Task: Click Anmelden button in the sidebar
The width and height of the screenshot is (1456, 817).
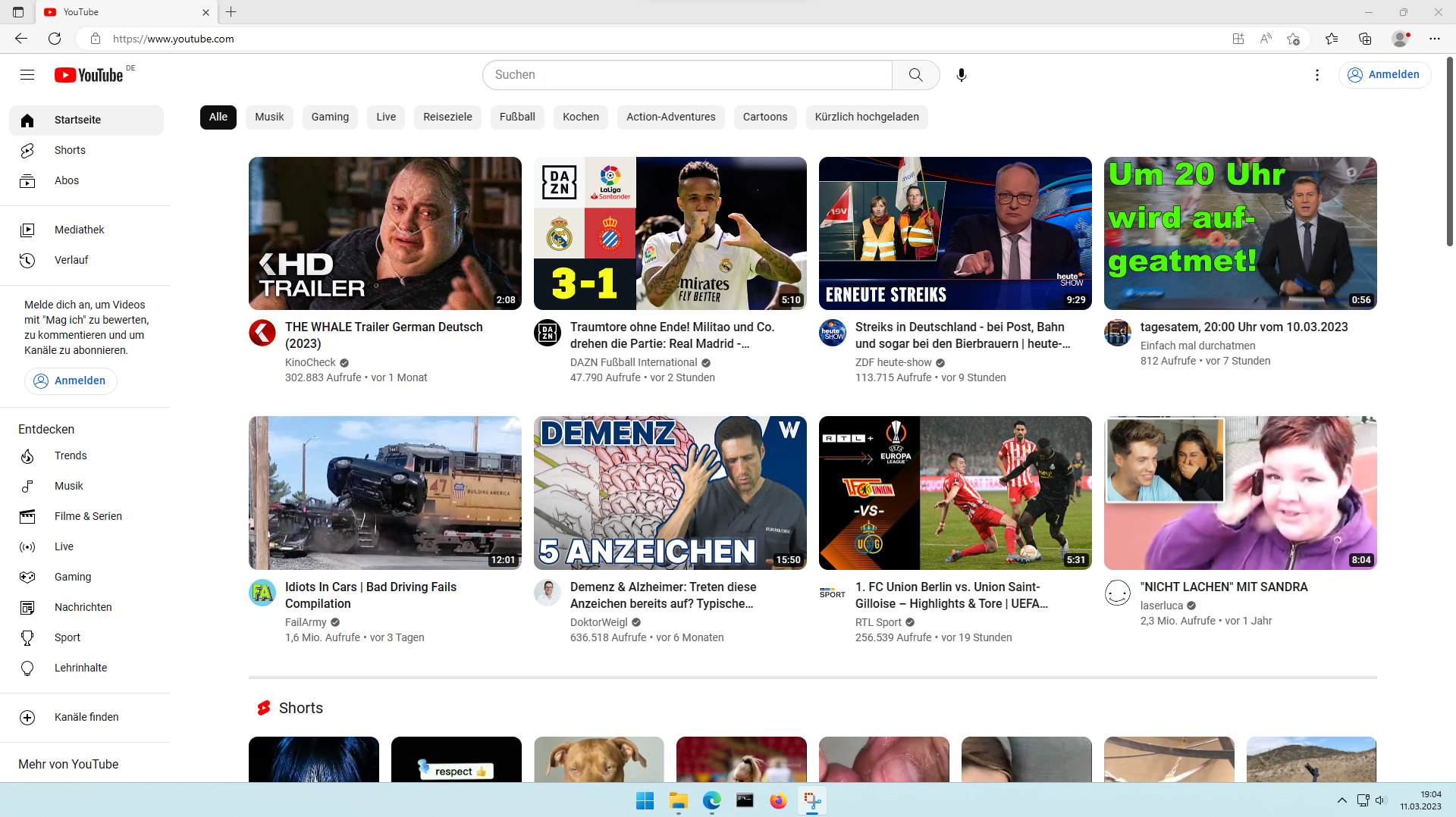Action: click(x=71, y=380)
